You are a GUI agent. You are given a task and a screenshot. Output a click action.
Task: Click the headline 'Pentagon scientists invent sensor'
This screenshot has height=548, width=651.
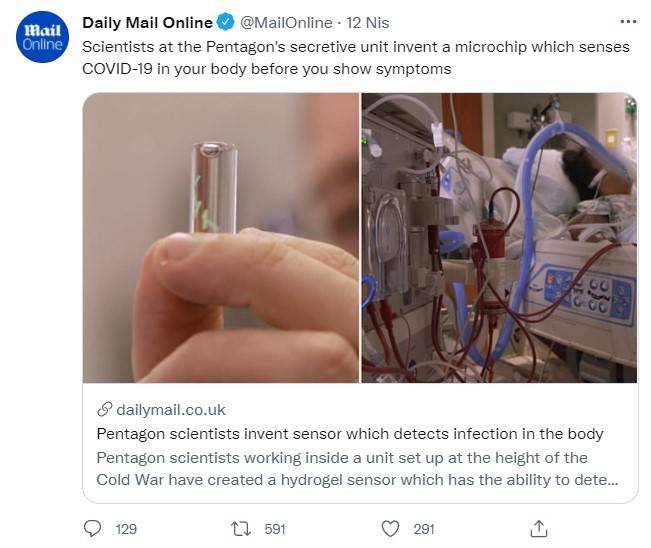click(350, 434)
